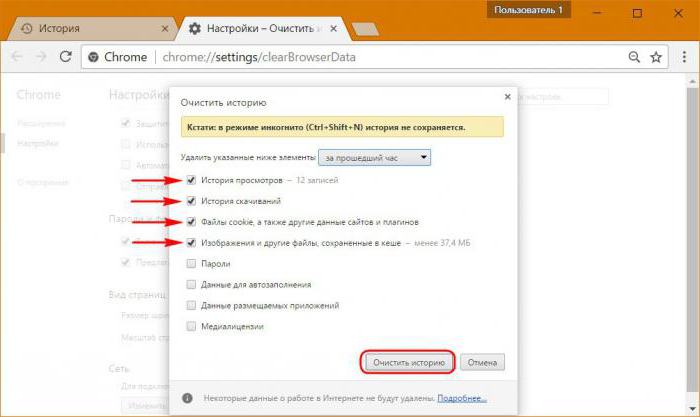Click the Отмена button
Screen dimensions: 700x417
[x=482, y=362]
